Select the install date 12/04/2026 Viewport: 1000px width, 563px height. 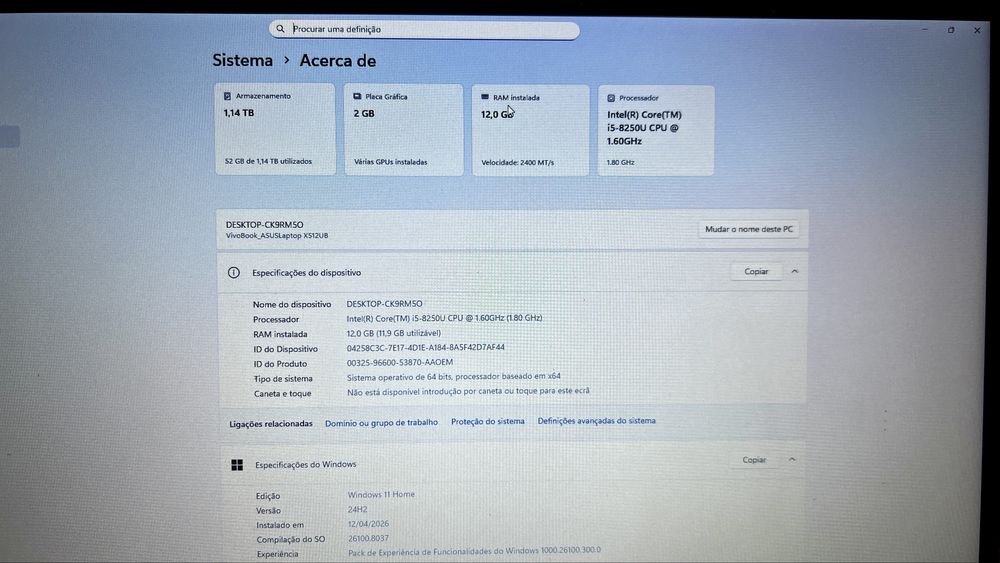click(x=368, y=524)
